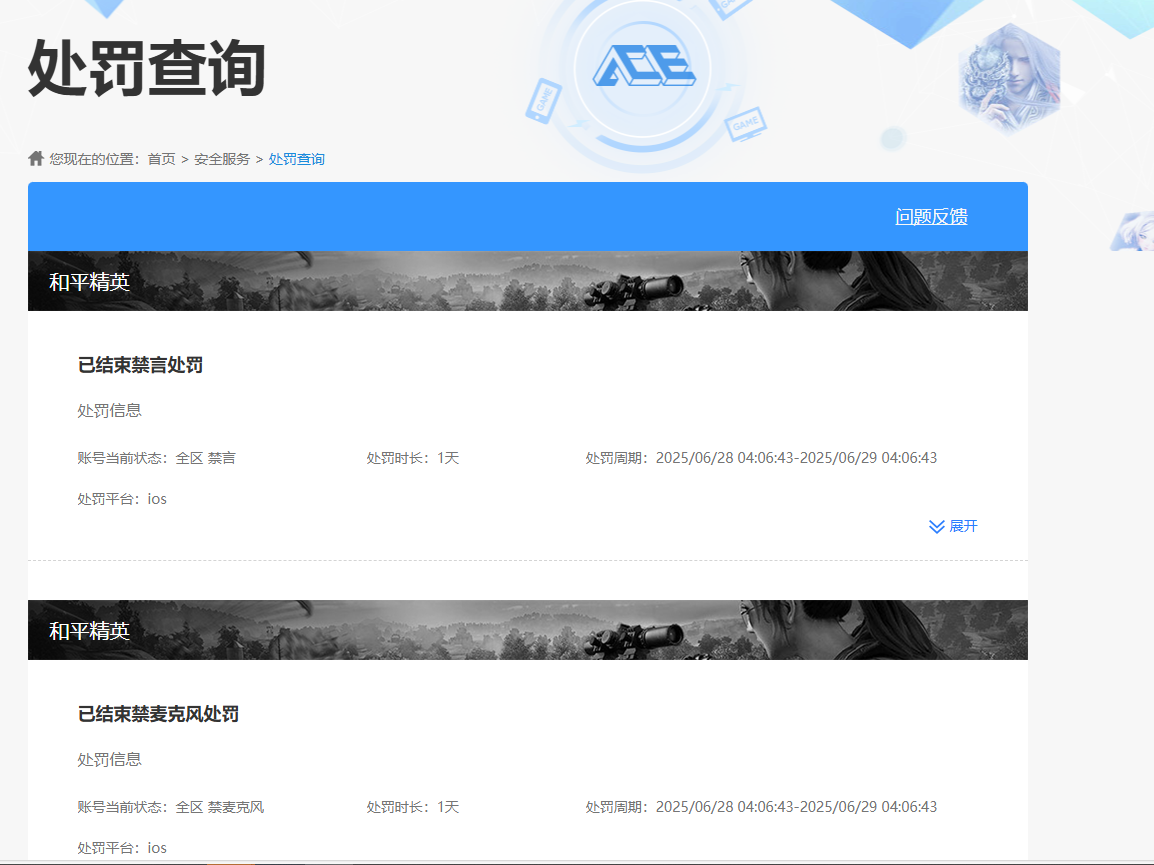Click the hexagonal character portrait
The height and width of the screenshot is (865, 1154).
(x=1008, y=80)
